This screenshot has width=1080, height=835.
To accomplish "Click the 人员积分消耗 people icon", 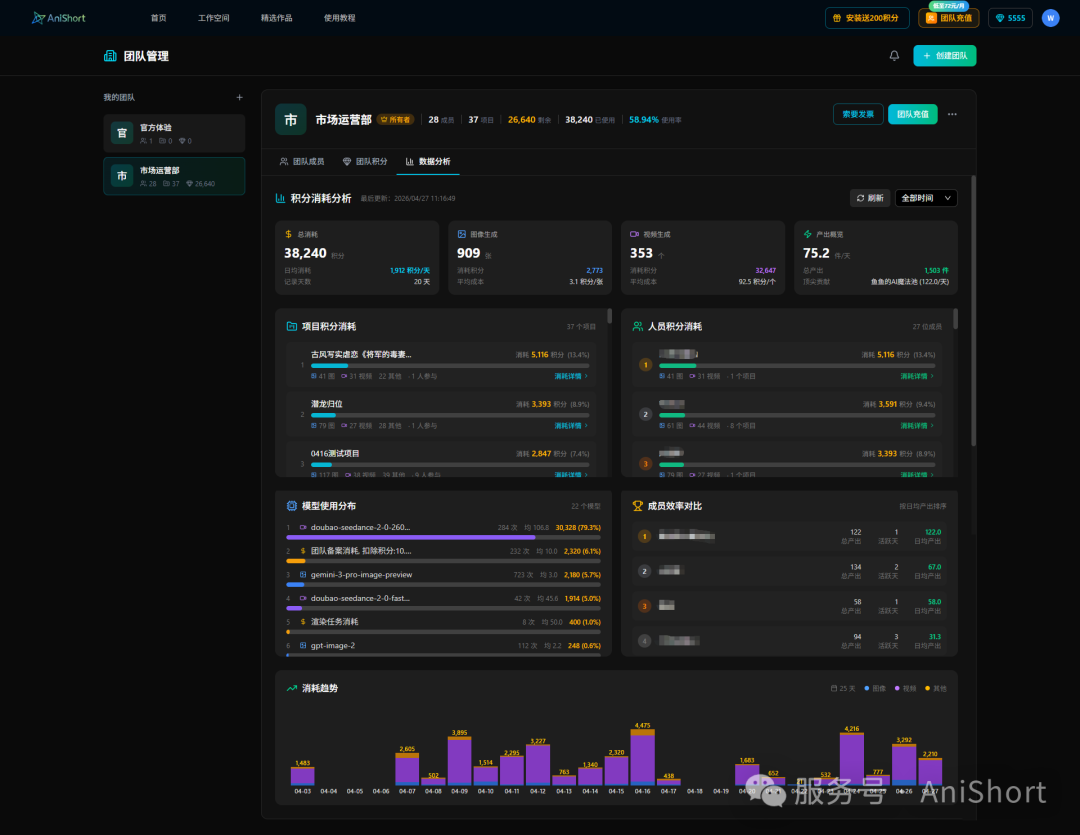I will (x=638, y=327).
